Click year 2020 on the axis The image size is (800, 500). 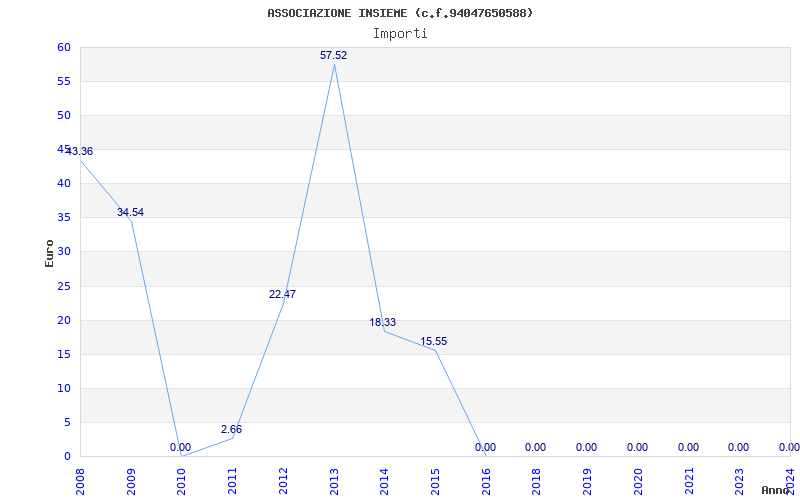click(x=638, y=481)
